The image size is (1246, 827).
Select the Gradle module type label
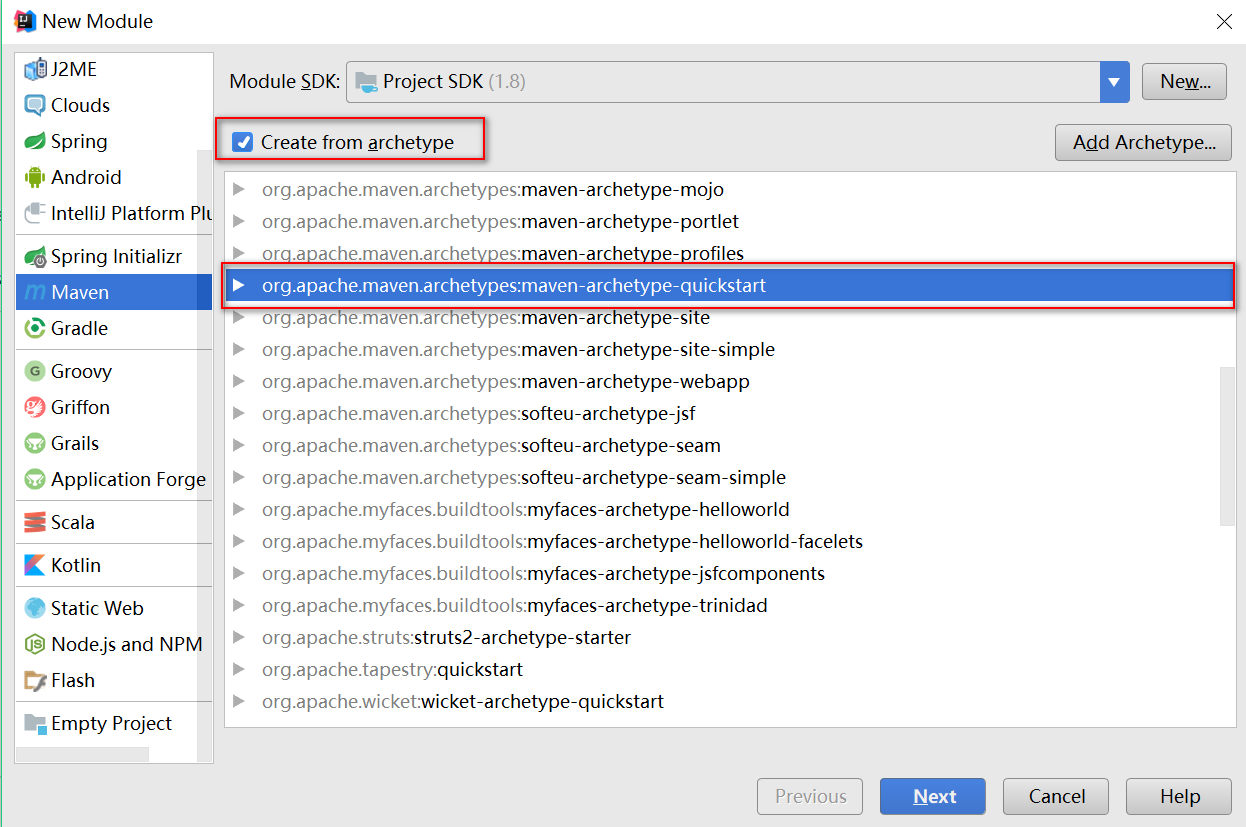pos(79,328)
